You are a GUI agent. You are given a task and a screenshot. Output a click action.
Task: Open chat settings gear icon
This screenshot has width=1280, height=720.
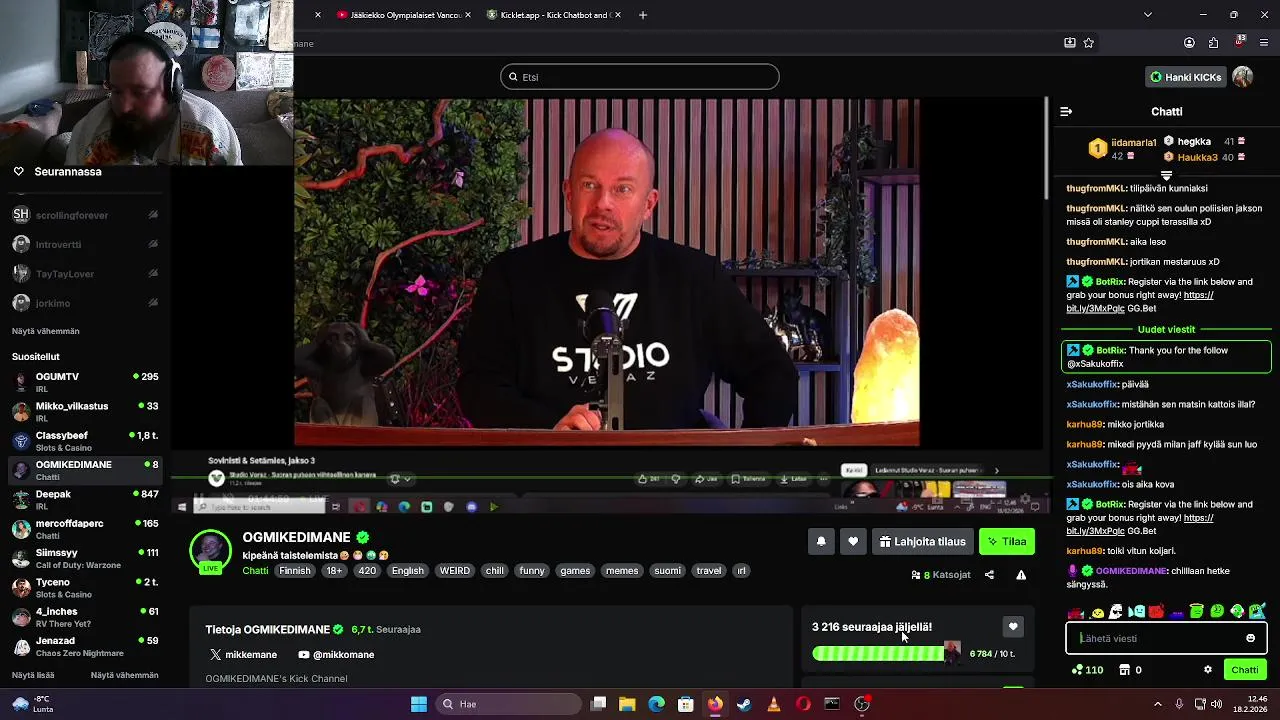coord(1207,670)
